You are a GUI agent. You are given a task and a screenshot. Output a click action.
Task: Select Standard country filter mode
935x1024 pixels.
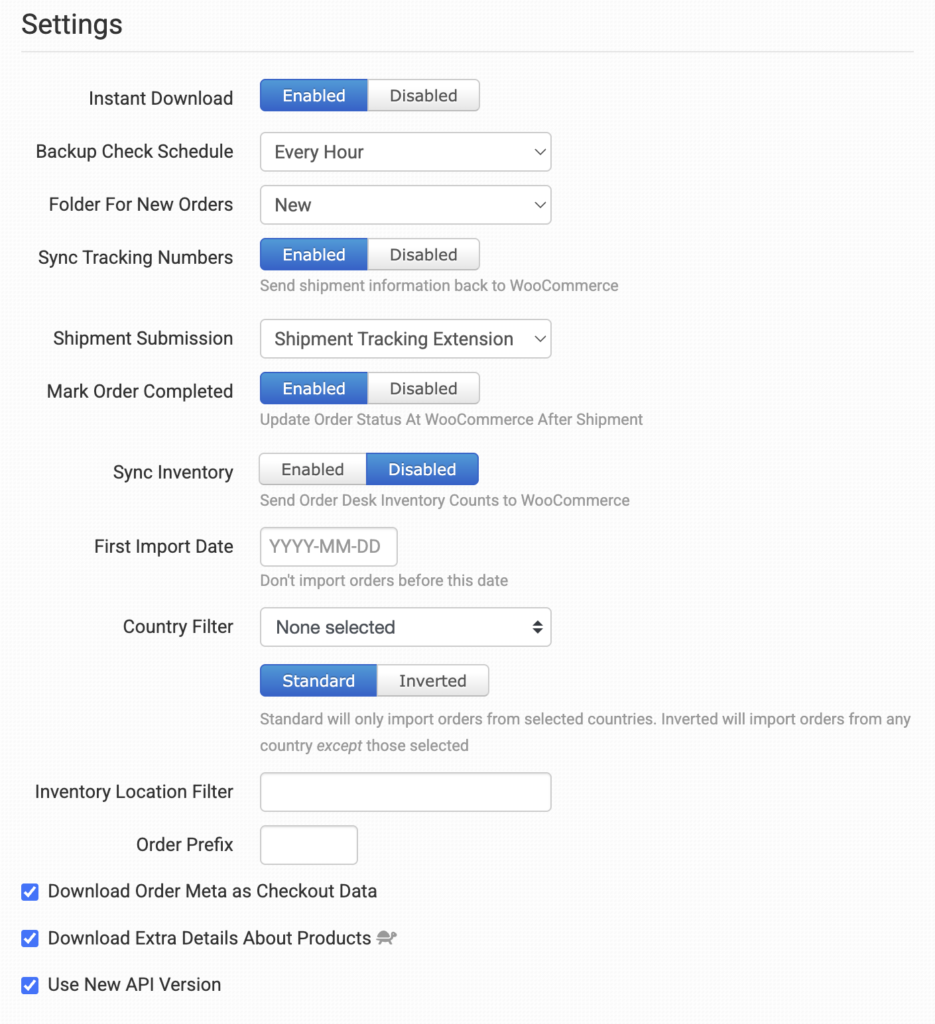[x=318, y=681]
